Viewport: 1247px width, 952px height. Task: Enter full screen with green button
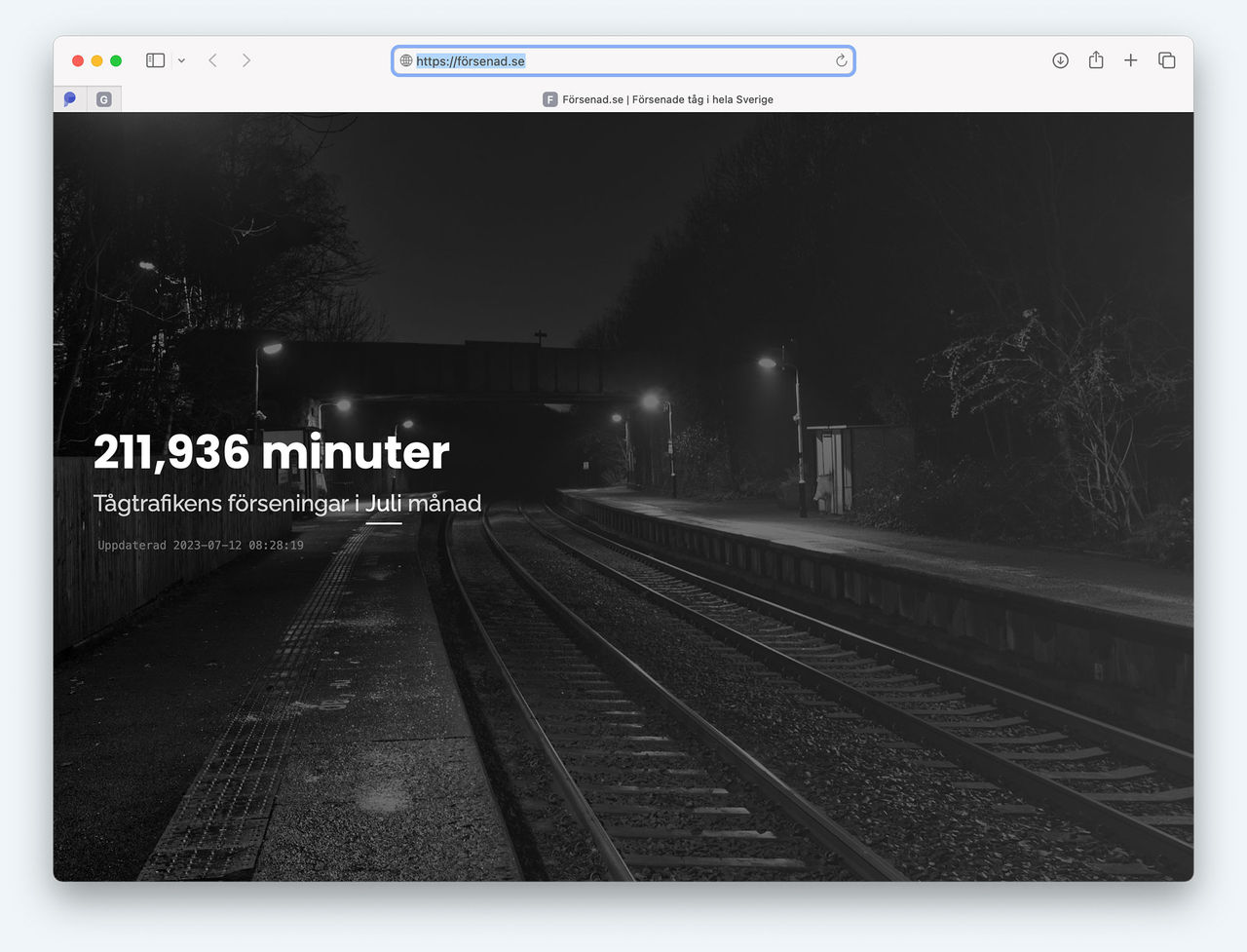click(x=116, y=60)
